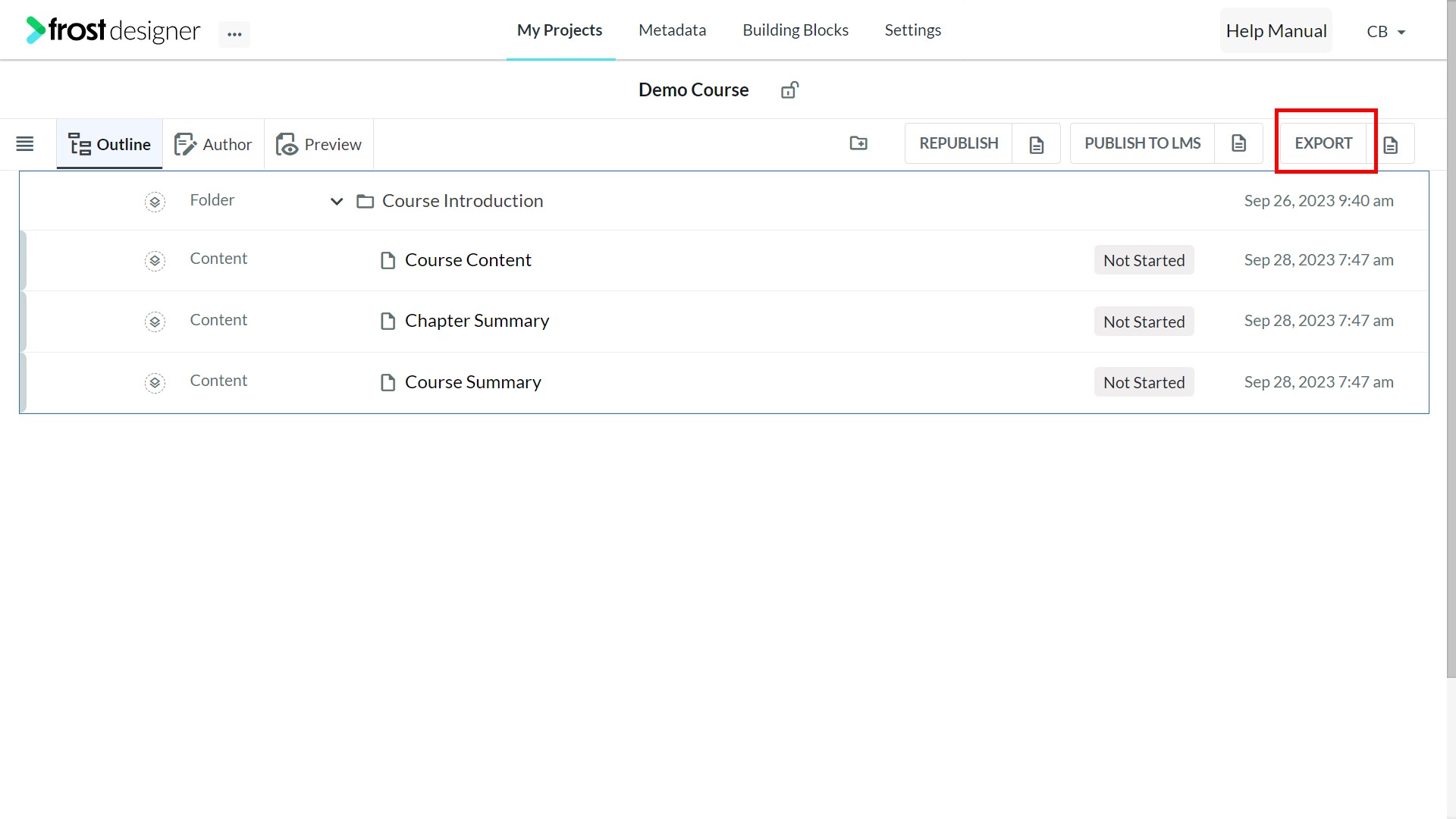Click the vertical page scrollbar
Image resolution: width=1456 pixels, height=819 pixels.
(1451, 339)
